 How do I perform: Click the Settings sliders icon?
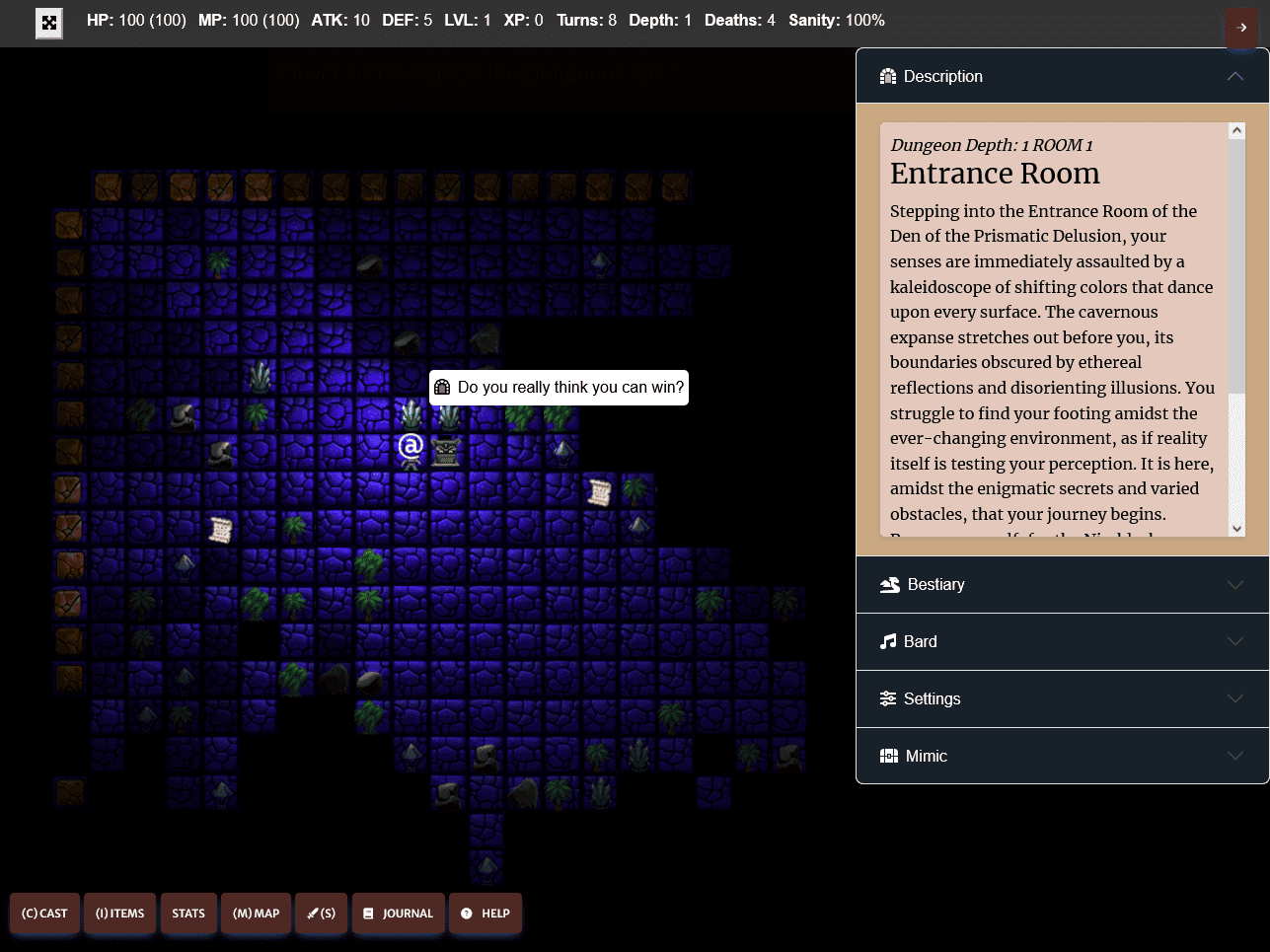click(x=888, y=698)
